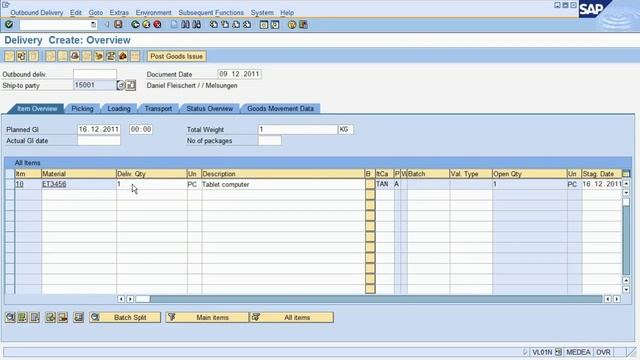Viewport: 640px width, 360px height.
Task: Click the batch split indicator in Tablet computer row
Action: pos(370,184)
